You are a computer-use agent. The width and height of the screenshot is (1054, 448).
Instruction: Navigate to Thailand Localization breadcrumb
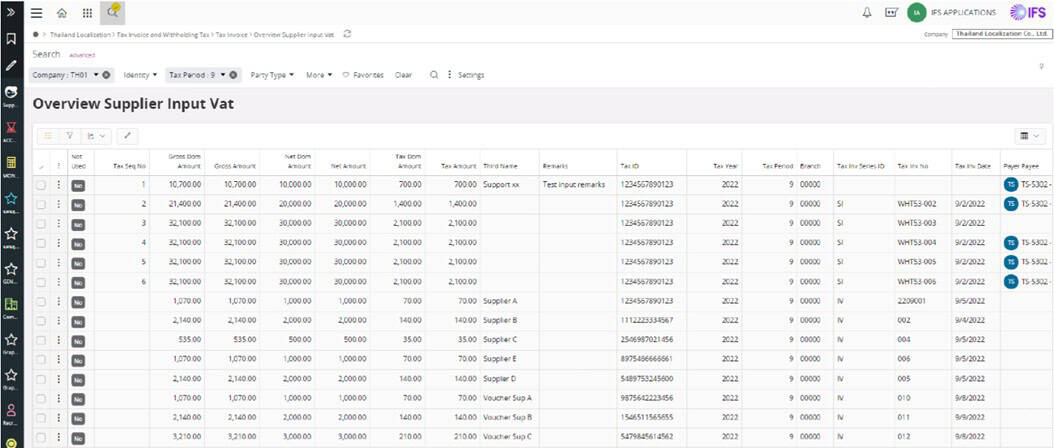click(81, 34)
